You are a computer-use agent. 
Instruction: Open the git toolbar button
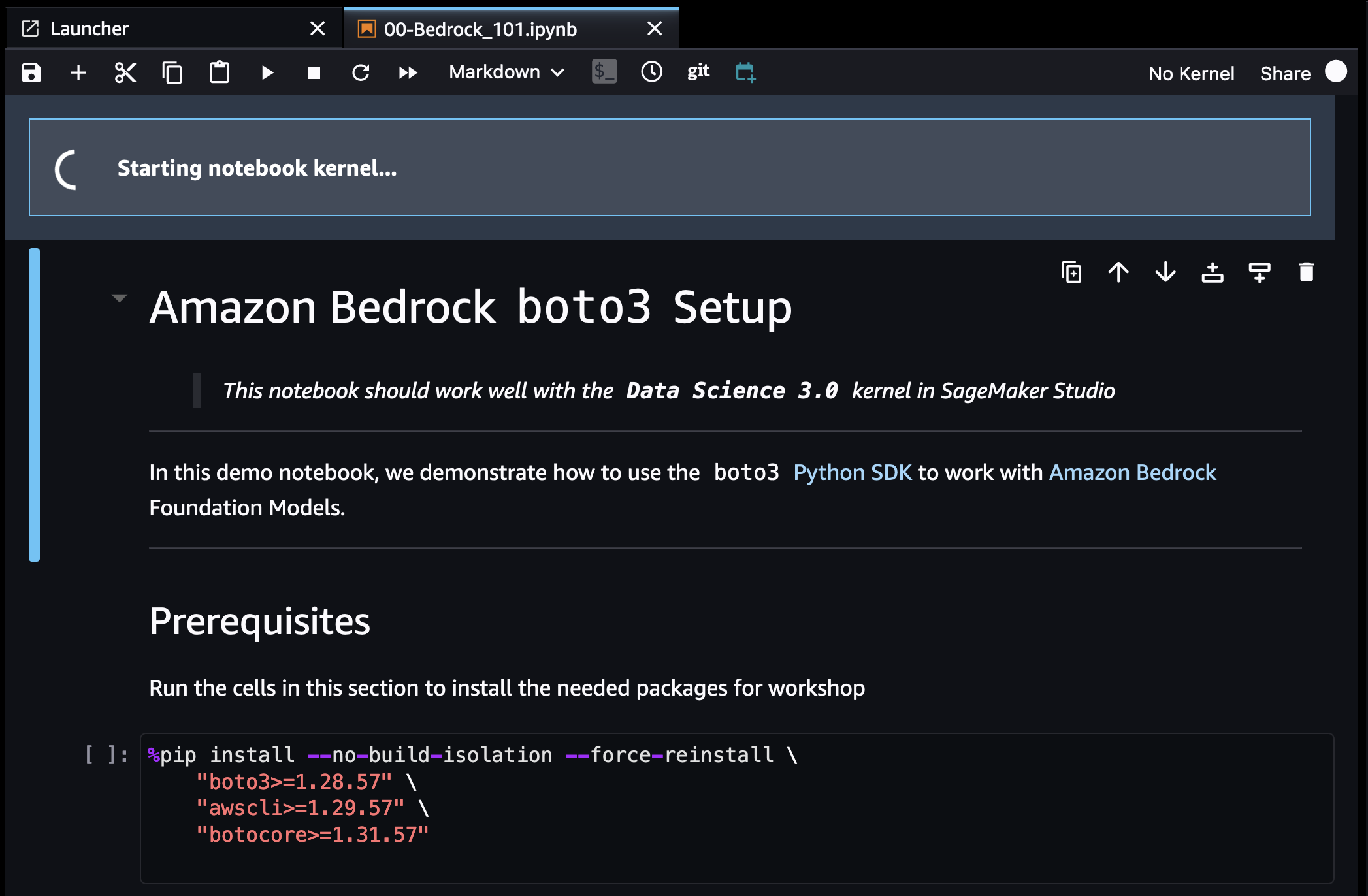(x=698, y=71)
